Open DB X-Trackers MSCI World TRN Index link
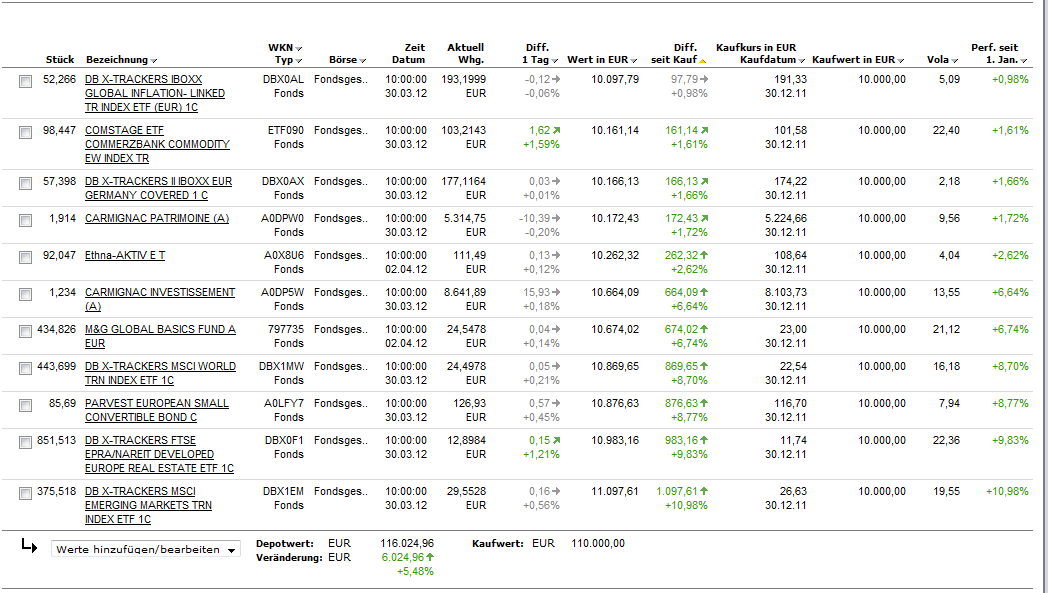This screenshot has height=593, width=1048. pyautogui.click(x=160, y=373)
